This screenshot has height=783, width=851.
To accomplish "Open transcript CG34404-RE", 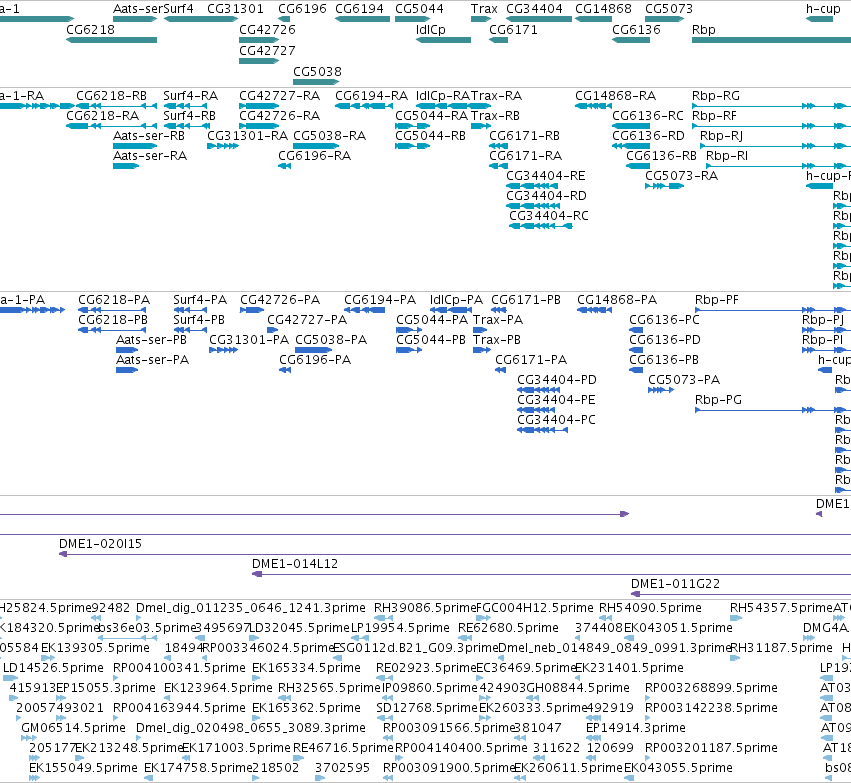I will [546, 176].
